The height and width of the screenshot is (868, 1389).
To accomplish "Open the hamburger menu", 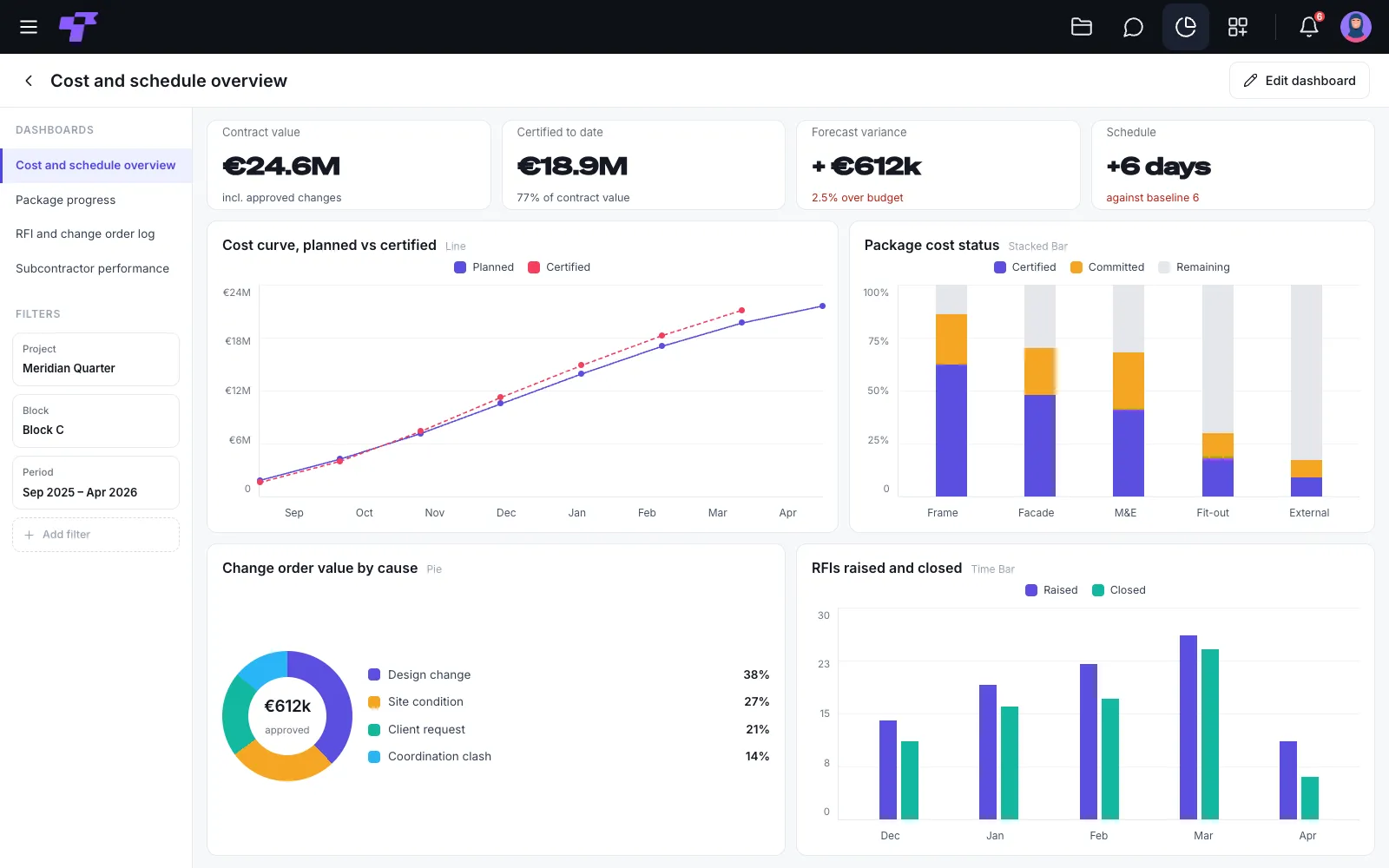I will (29, 27).
